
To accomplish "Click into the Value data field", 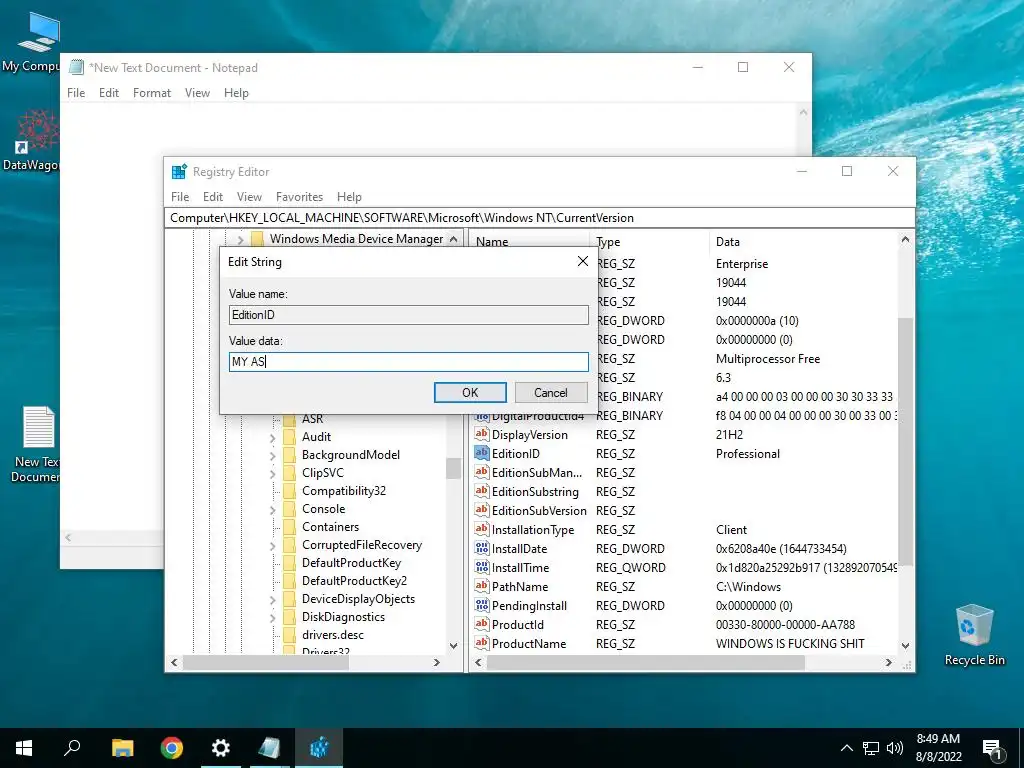I will point(409,362).
